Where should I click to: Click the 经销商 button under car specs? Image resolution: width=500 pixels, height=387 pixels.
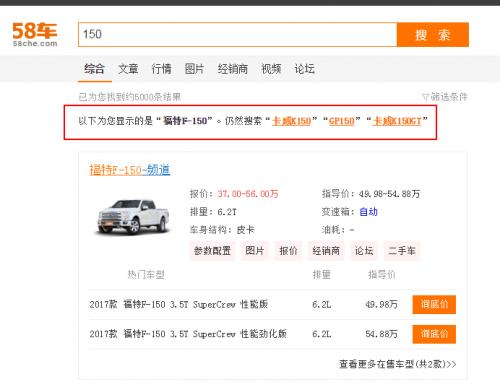point(326,251)
